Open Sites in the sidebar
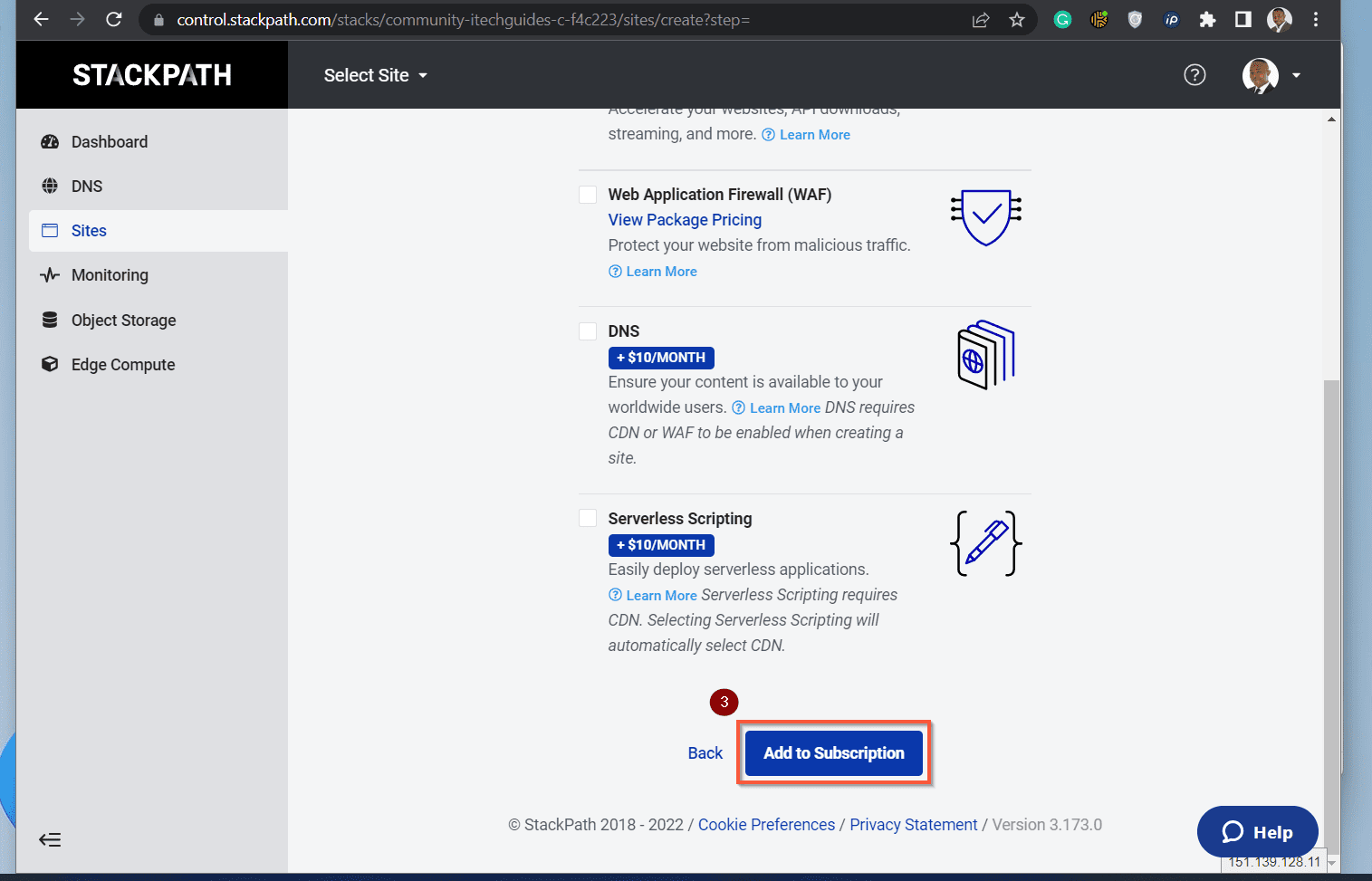The width and height of the screenshot is (1372, 881). pyautogui.click(x=158, y=231)
